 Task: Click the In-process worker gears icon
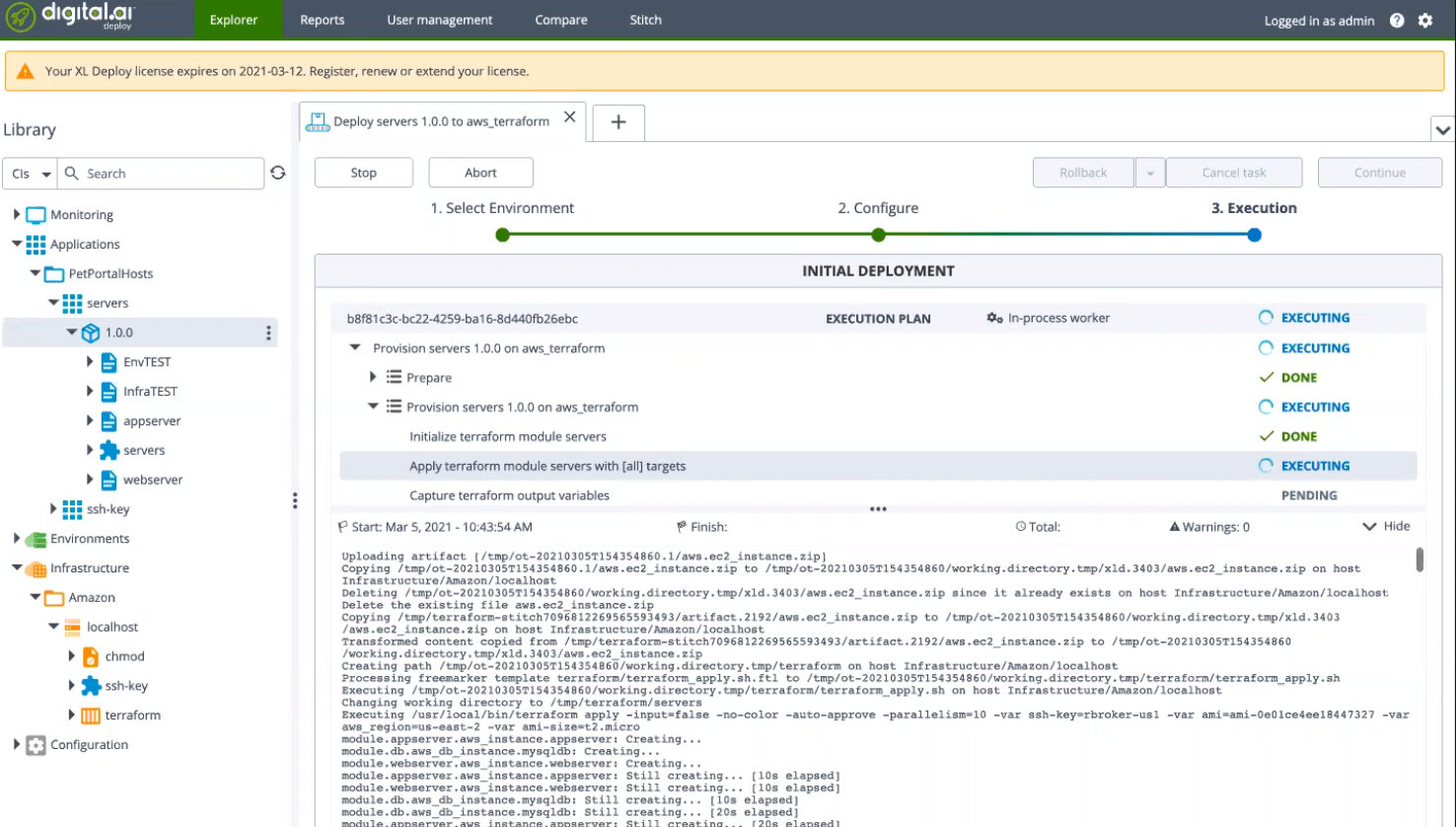tap(994, 318)
